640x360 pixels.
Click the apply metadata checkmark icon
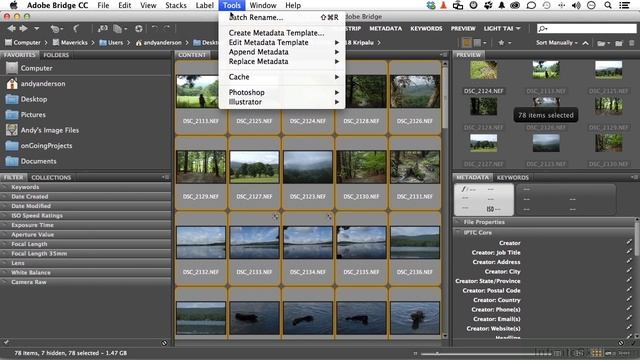point(633,343)
